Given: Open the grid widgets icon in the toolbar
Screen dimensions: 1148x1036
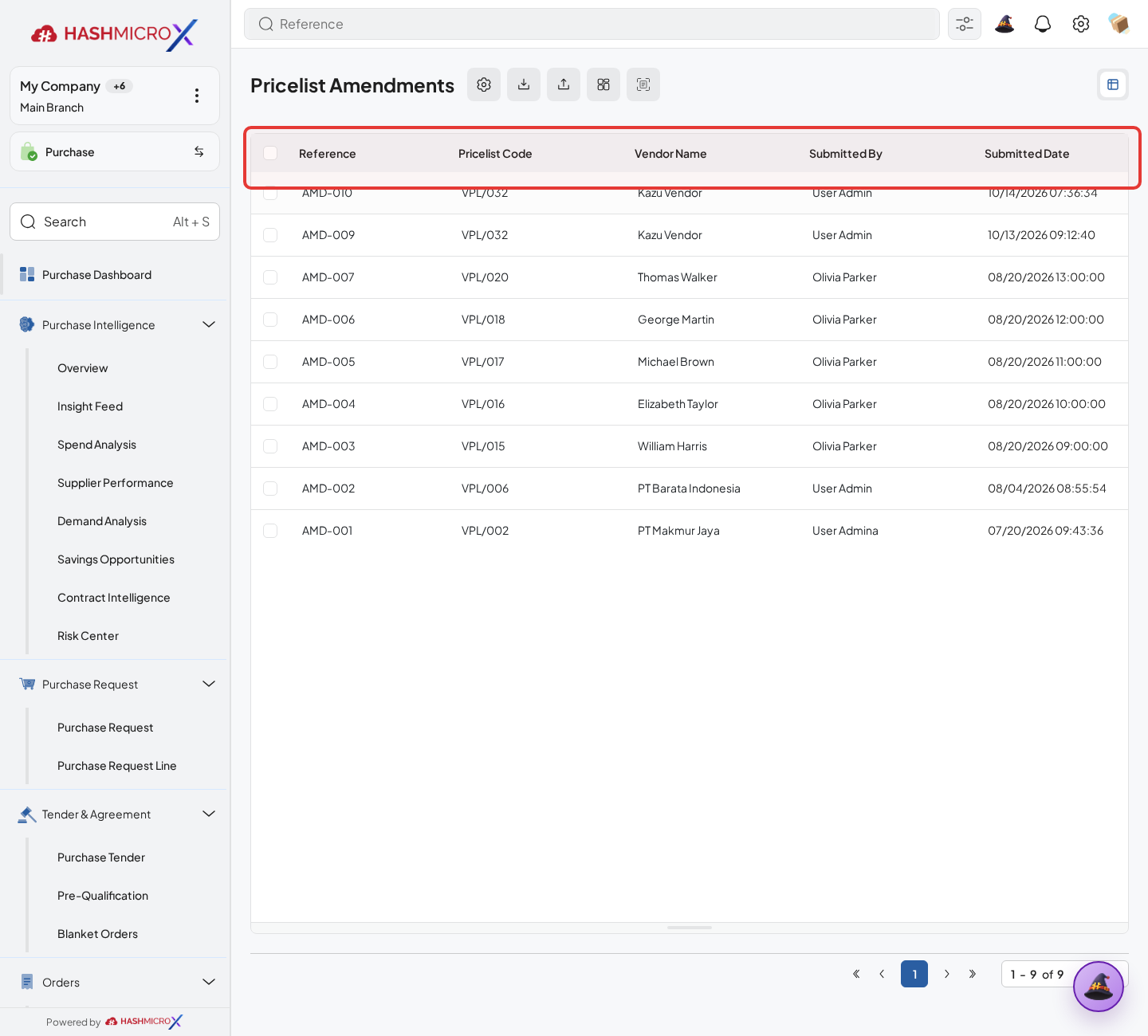Looking at the screenshot, I should (x=603, y=84).
